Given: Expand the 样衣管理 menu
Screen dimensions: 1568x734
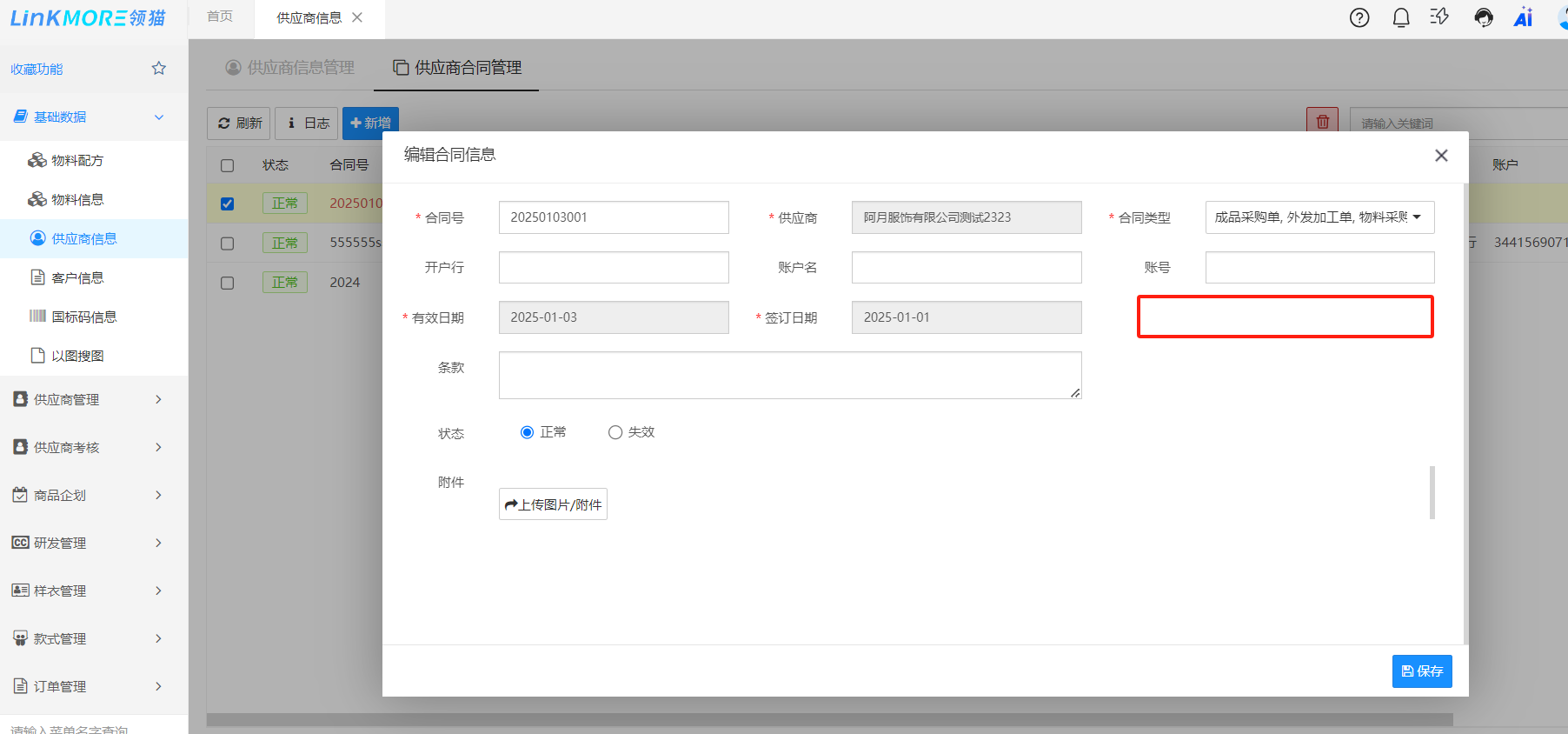Looking at the screenshot, I should pyautogui.click(x=158, y=591).
